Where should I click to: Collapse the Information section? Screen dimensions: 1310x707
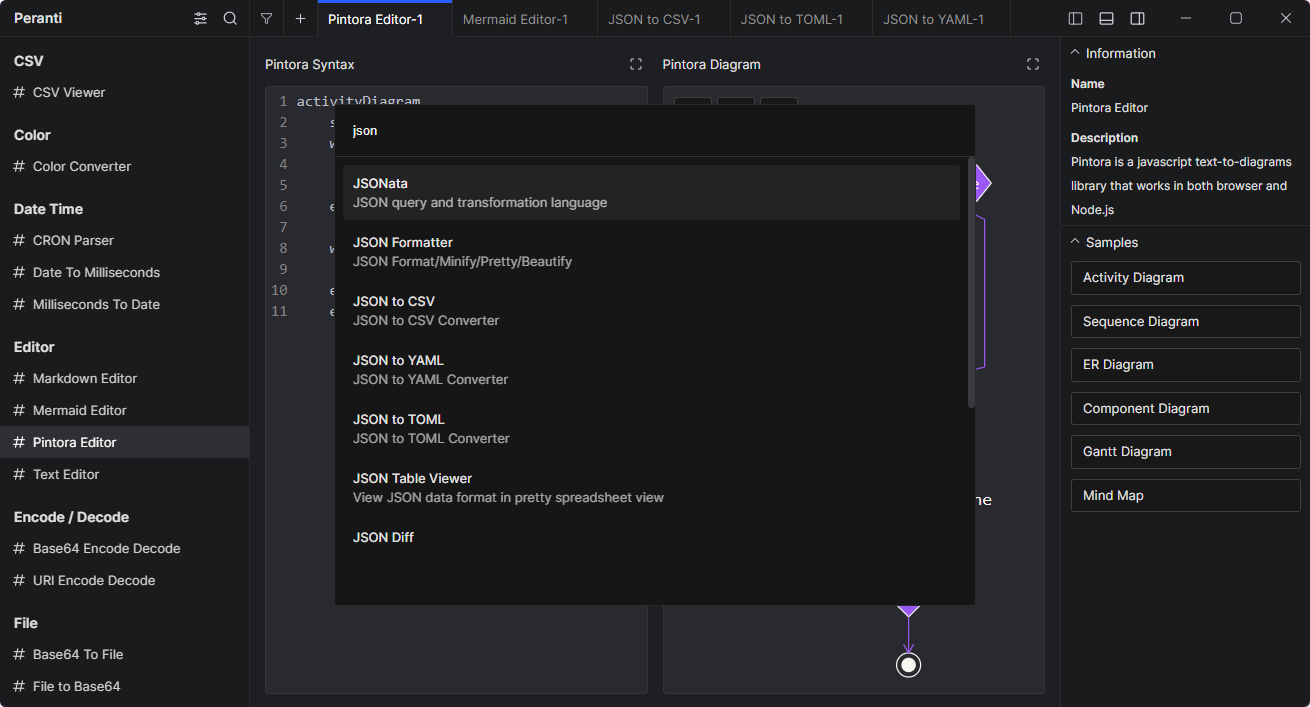1112,53
